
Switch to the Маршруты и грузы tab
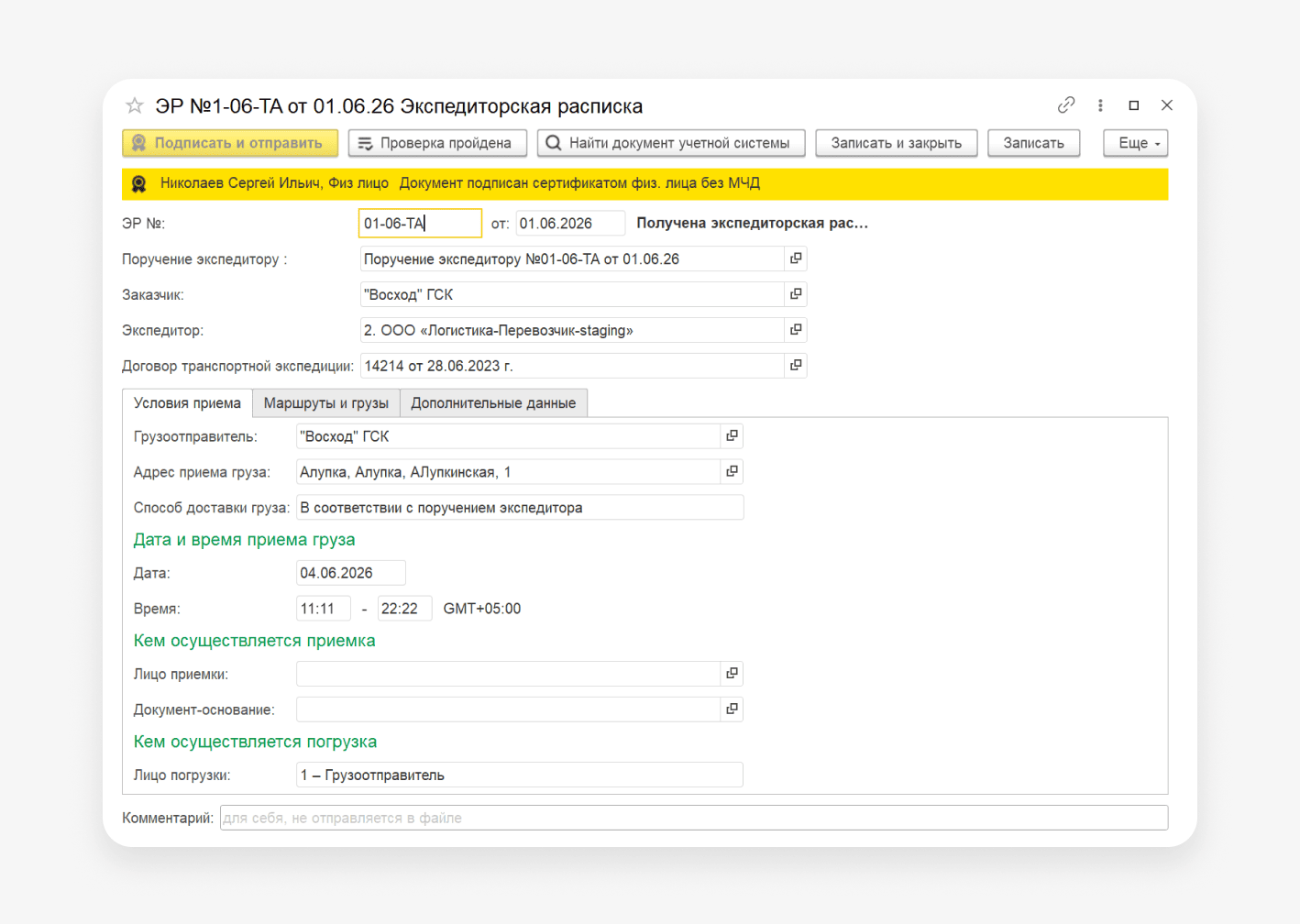(326, 403)
